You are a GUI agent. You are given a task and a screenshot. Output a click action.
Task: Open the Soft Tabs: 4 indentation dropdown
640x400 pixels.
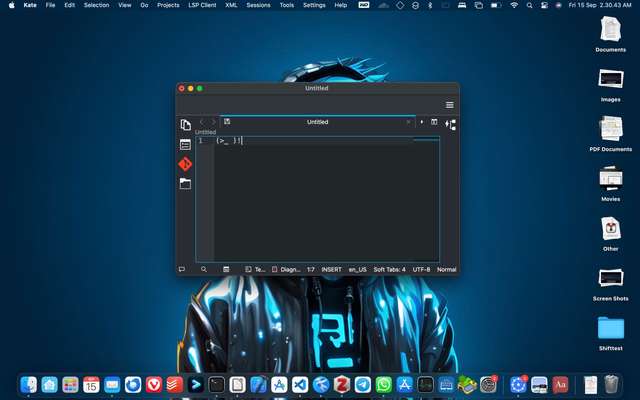pos(389,269)
